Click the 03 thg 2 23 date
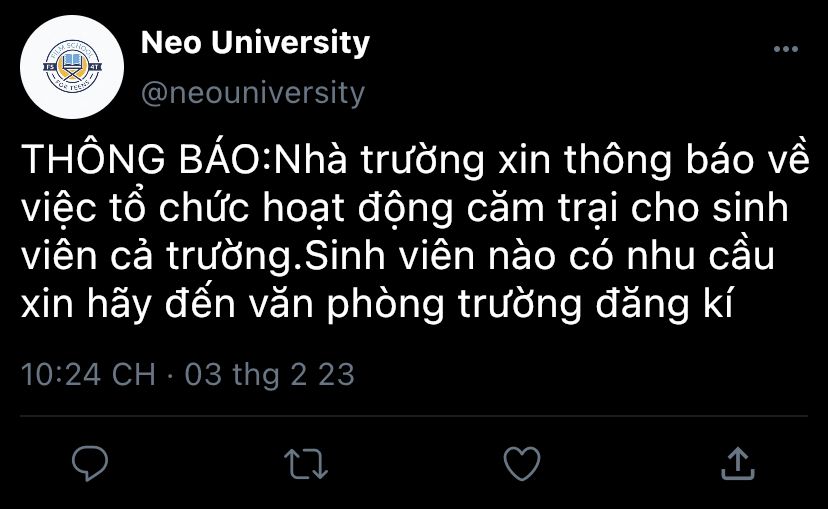828x509 pixels. (269, 374)
